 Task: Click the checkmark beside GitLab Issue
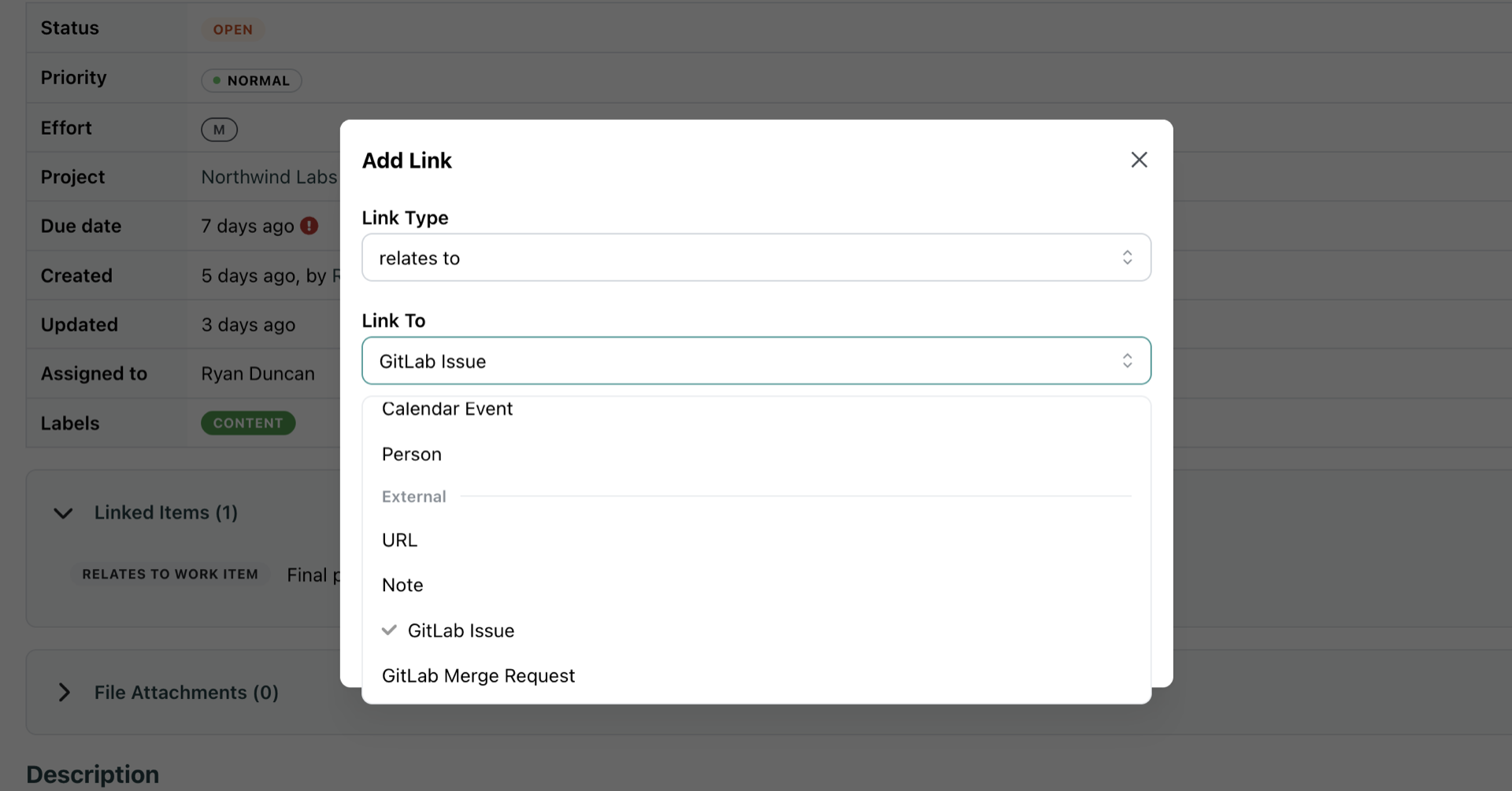(389, 630)
